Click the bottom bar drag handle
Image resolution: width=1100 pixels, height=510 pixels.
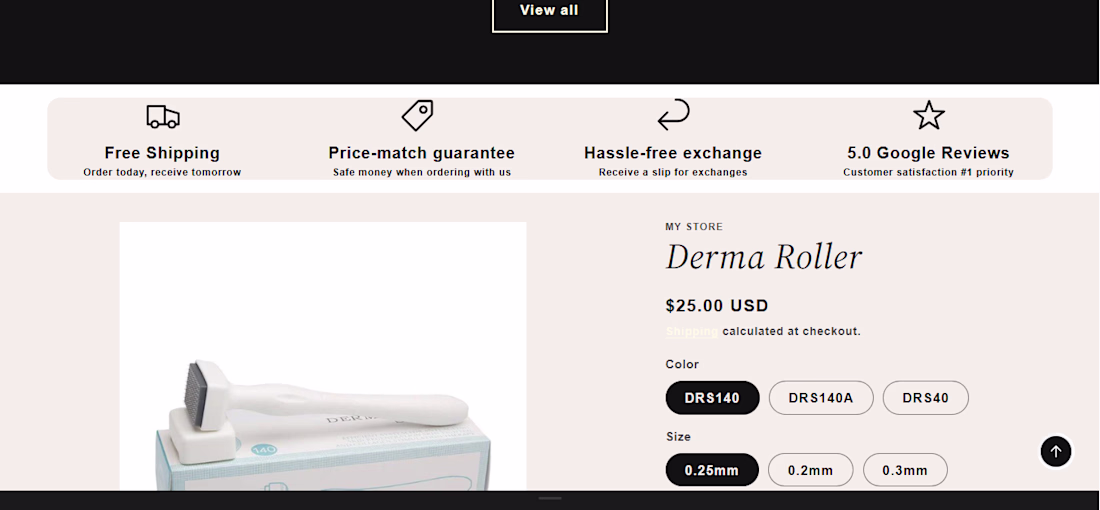(550, 498)
